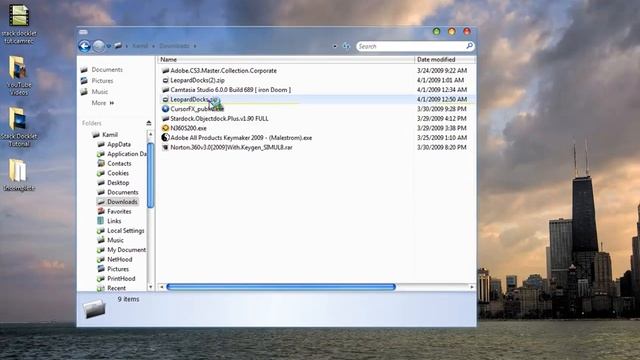Click the magnifier search icon
This screenshot has height=360, width=640.
469,46
